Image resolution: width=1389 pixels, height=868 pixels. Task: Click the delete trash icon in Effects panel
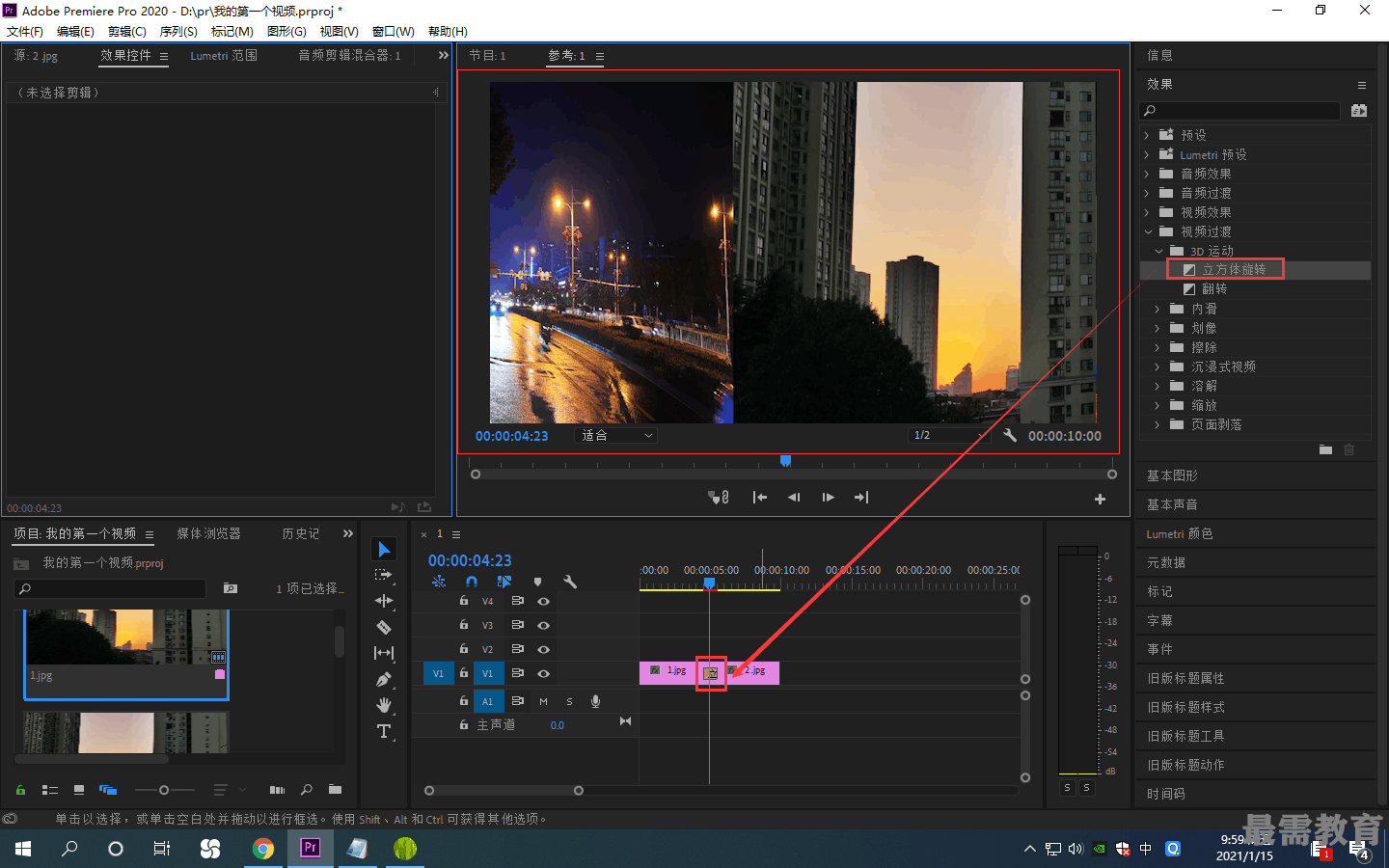[1349, 449]
